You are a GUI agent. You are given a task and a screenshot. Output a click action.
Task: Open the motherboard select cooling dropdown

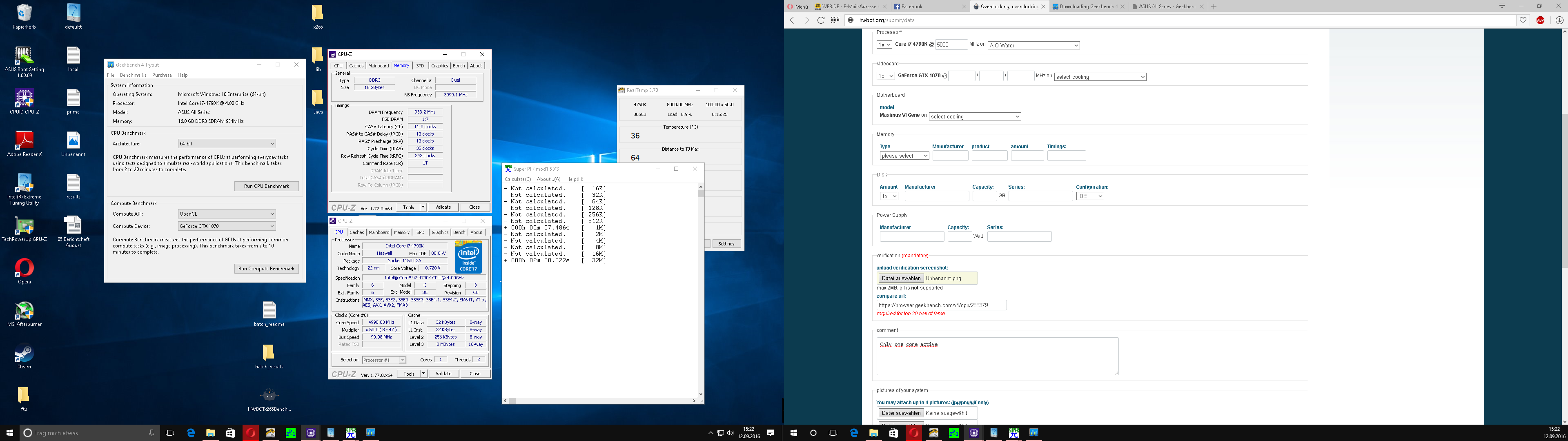click(975, 116)
